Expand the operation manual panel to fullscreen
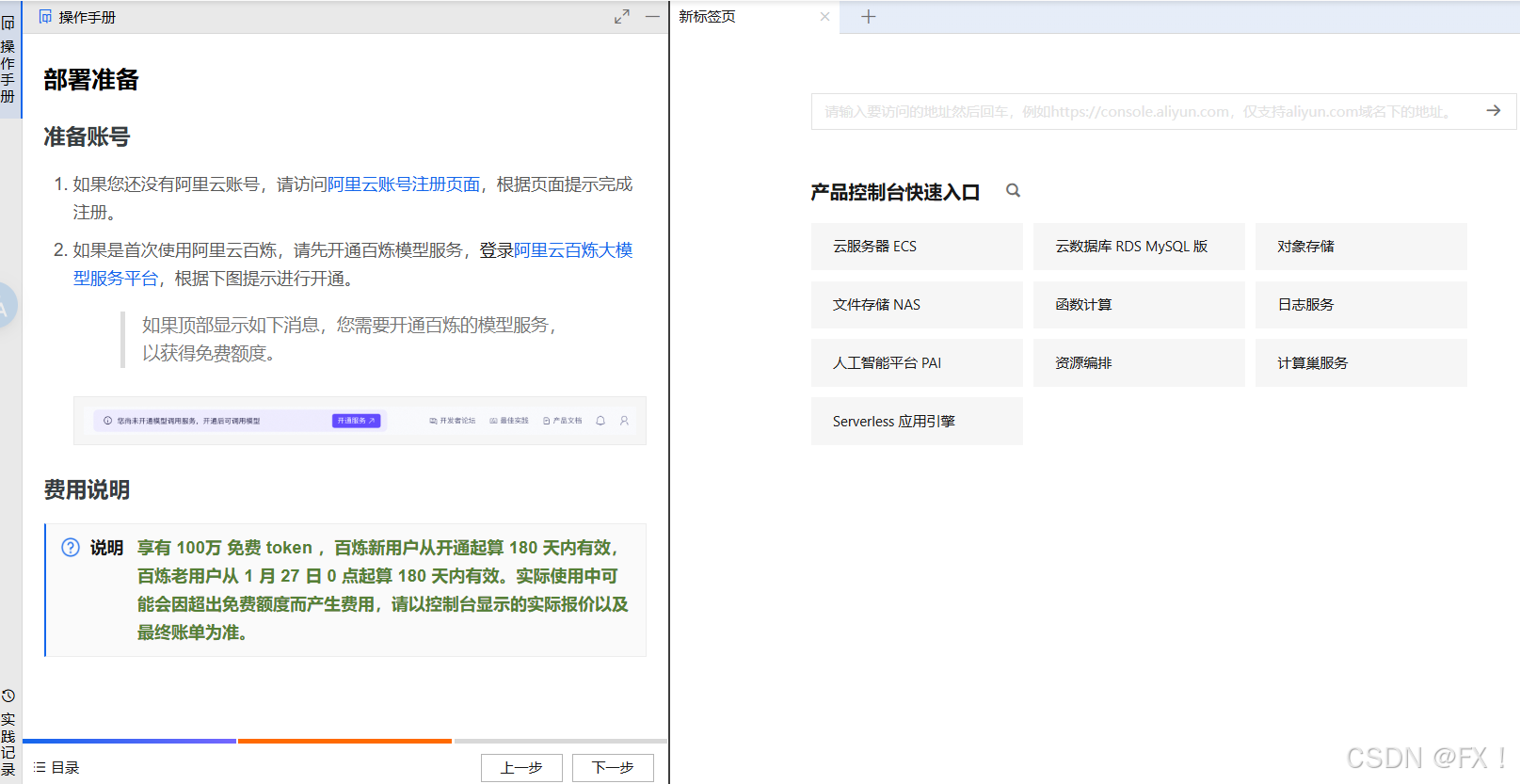Screen dimensions: 1520x784 (x=622, y=17)
